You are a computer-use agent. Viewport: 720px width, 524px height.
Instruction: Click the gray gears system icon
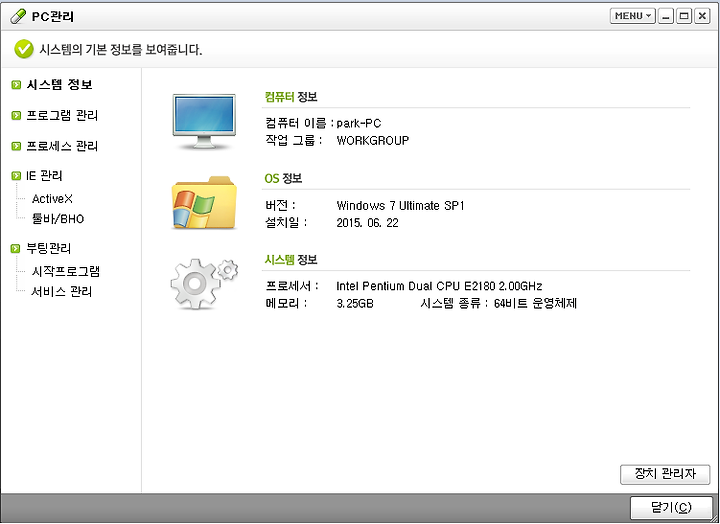coord(204,283)
